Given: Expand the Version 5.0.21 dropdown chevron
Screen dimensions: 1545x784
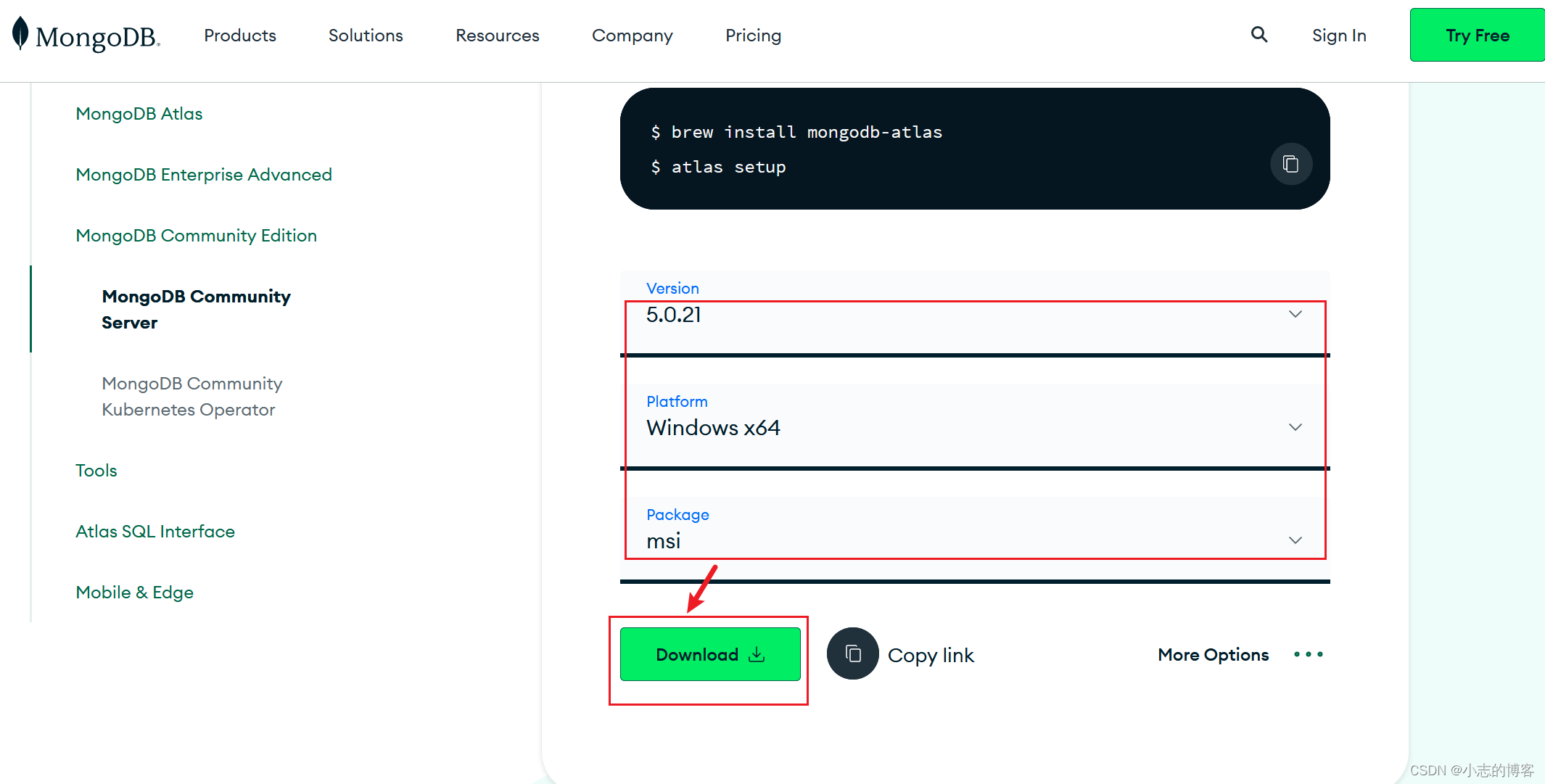Looking at the screenshot, I should [x=1295, y=314].
